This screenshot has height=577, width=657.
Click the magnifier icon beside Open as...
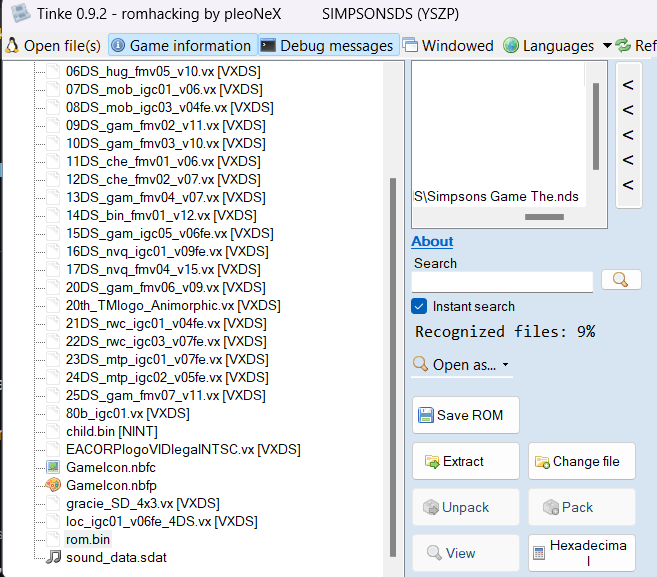click(x=420, y=365)
